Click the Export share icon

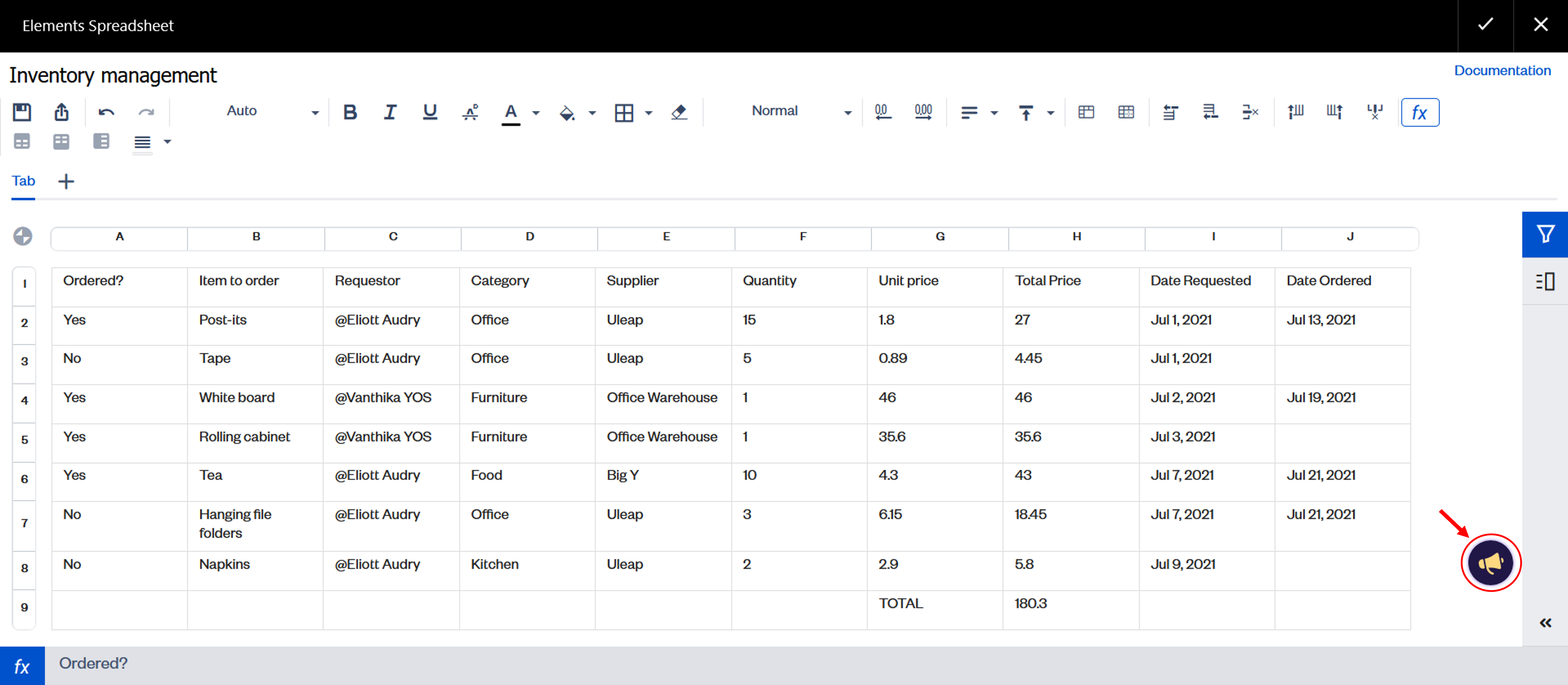coord(62,112)
